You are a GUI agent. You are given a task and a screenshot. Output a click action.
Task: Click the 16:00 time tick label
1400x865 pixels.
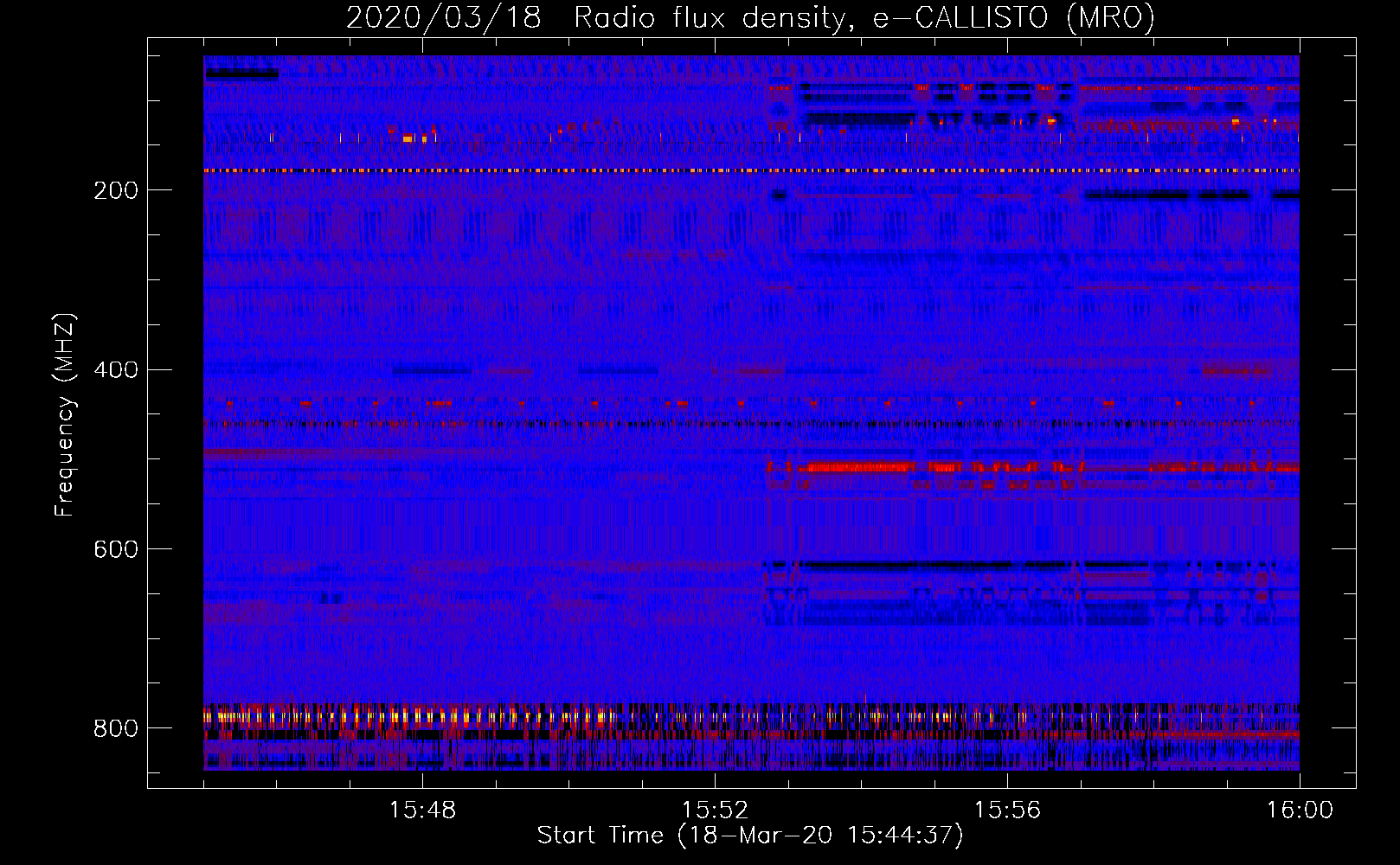point(1300,810)
